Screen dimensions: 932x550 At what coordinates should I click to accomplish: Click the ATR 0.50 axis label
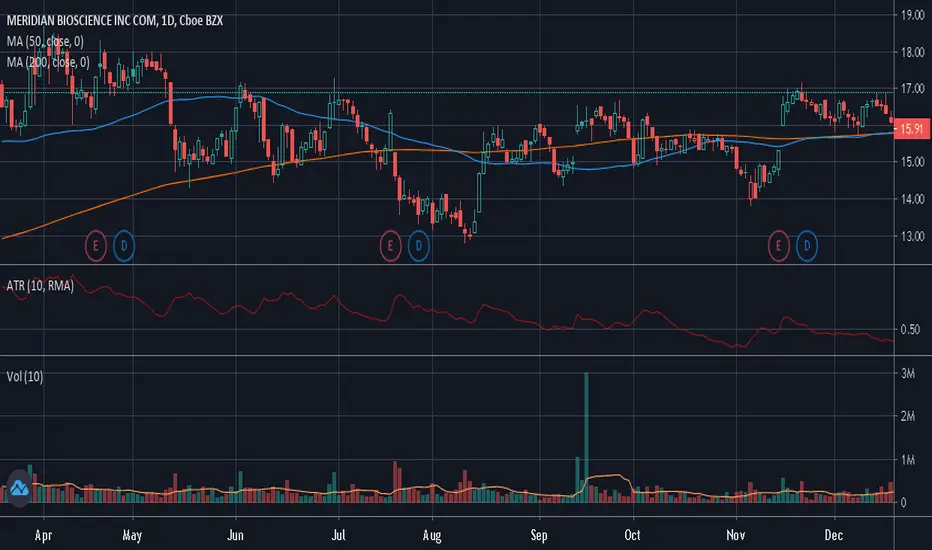click(910, 329)
